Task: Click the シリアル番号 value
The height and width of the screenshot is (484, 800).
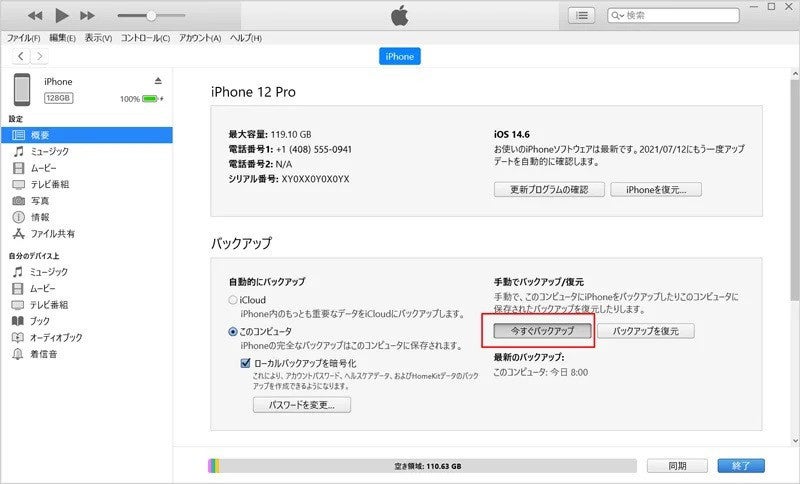Action: (x=315, y=179)
